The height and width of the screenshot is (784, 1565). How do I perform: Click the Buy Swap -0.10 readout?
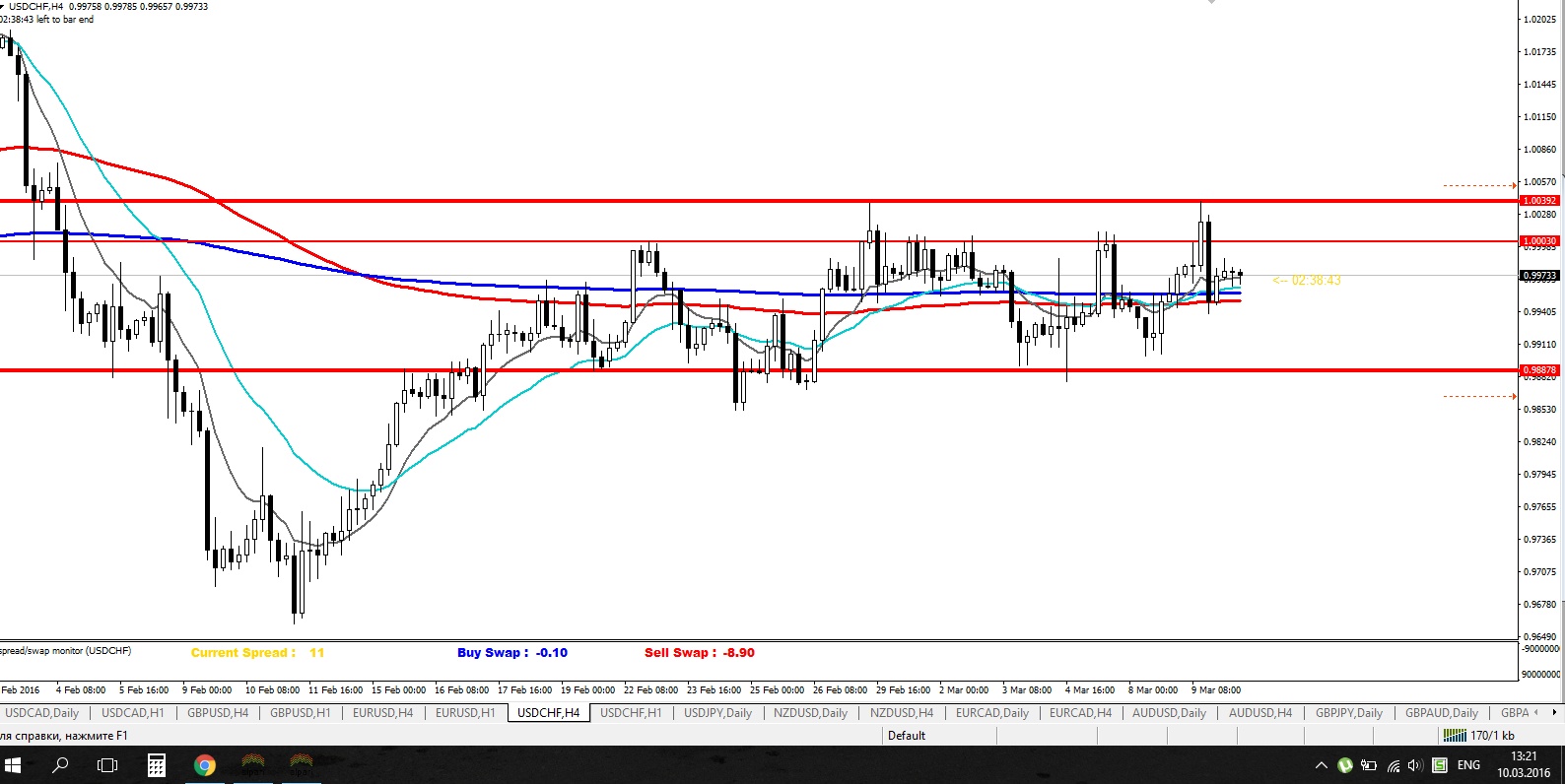[512, 653]
